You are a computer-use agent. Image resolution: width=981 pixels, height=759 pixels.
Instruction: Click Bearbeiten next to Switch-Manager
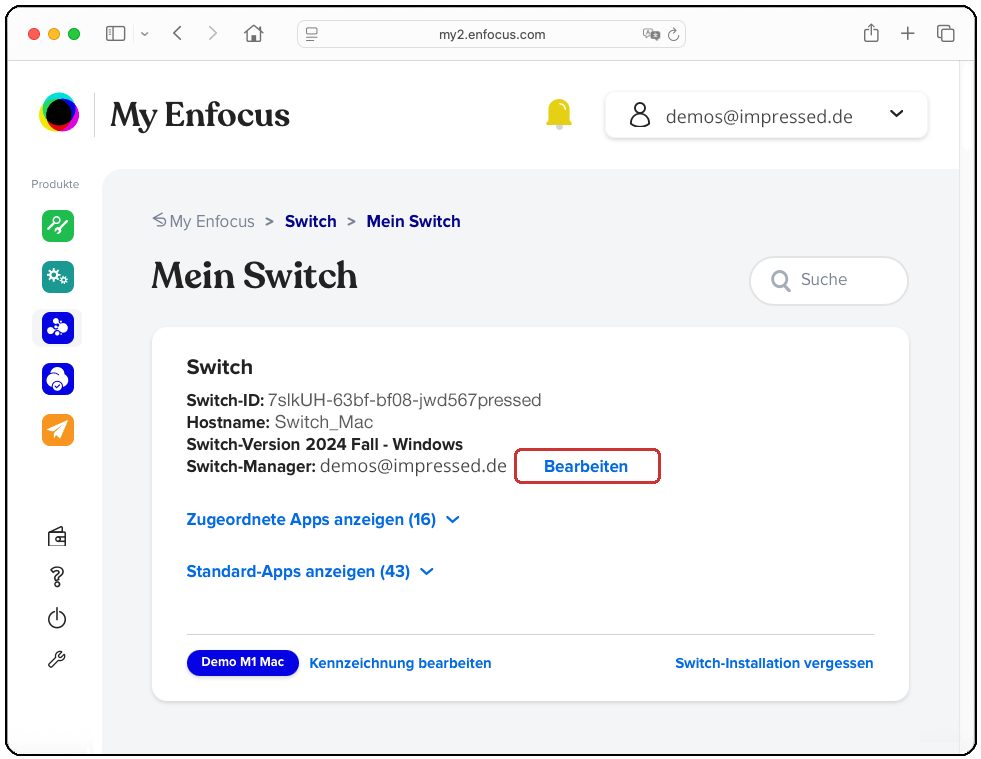pyautogui.click(x=586, y=467)
